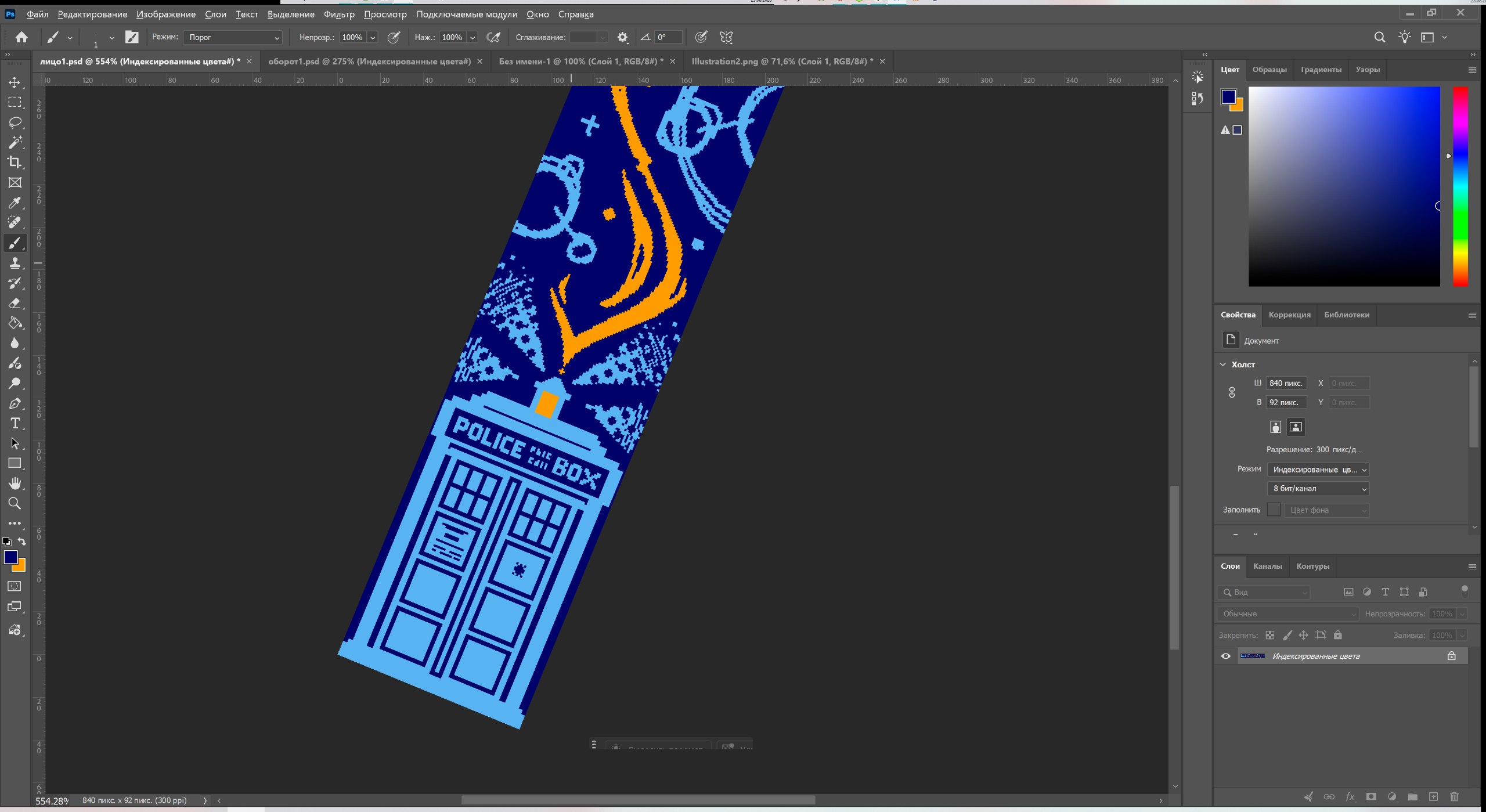Click the layer effects fx icon
This screenshot has height=812, width=1486.
(1350, 796)
